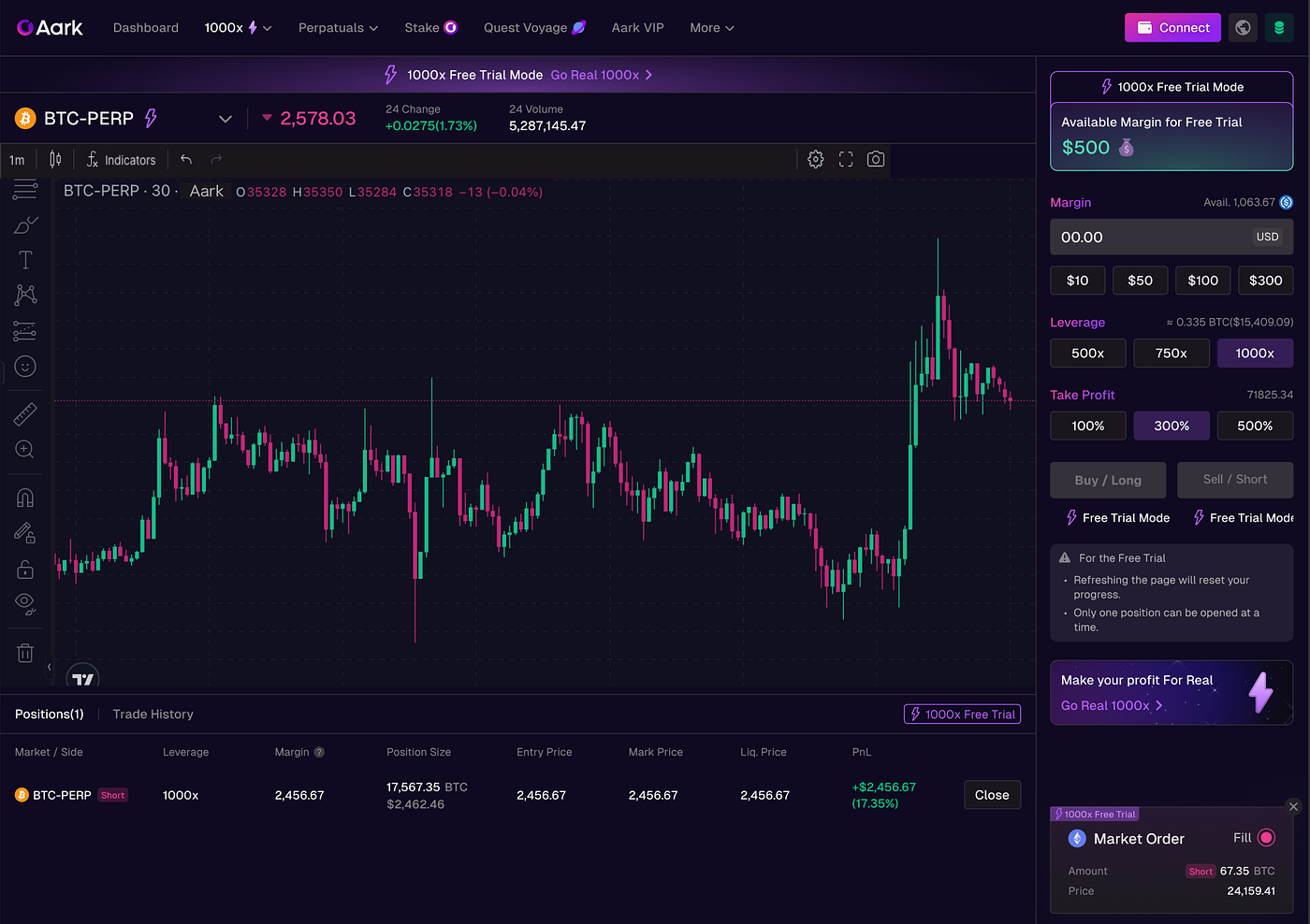Image resolution: width=1310 pixels, height=924 pixels.
Task: Expand the 1000x menu in navbar
Action: coord(238,28)
